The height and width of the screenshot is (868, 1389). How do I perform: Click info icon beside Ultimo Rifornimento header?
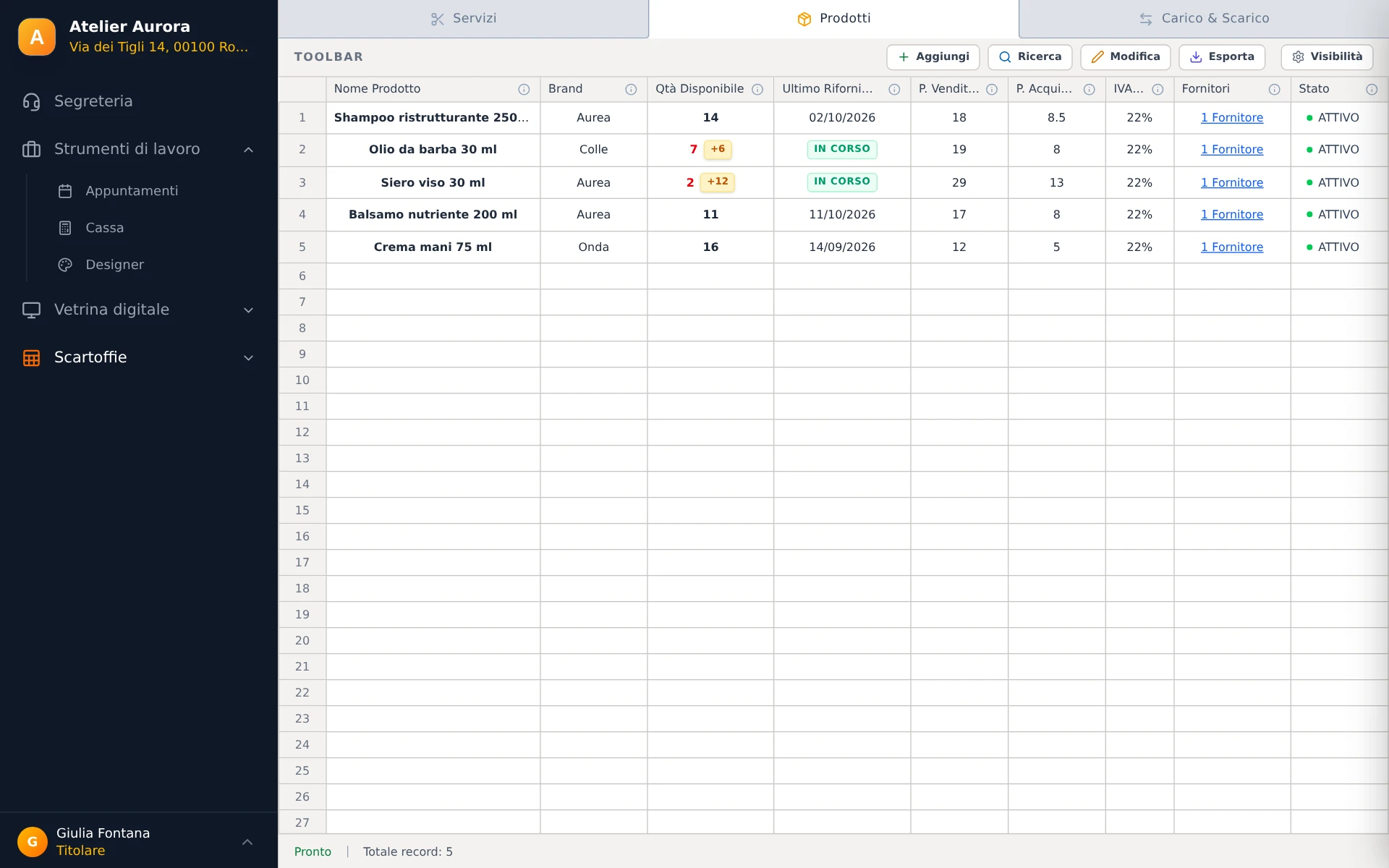point(894,89)
